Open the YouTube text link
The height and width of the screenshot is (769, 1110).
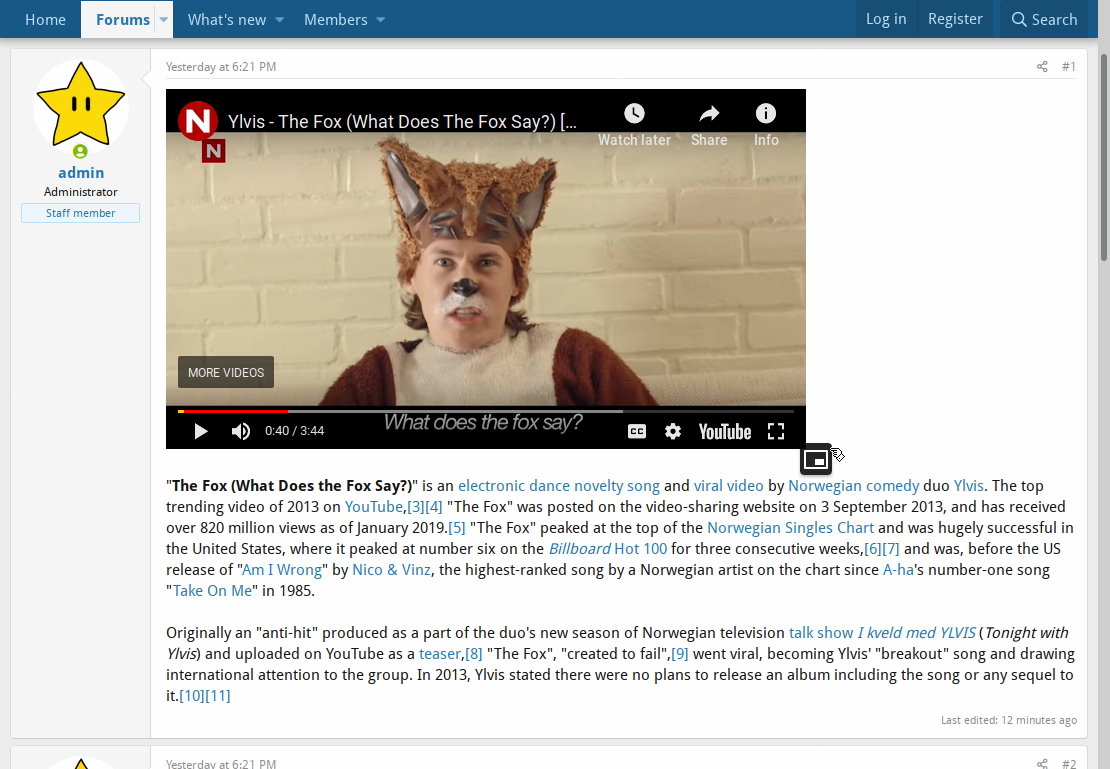pos(374,507)
